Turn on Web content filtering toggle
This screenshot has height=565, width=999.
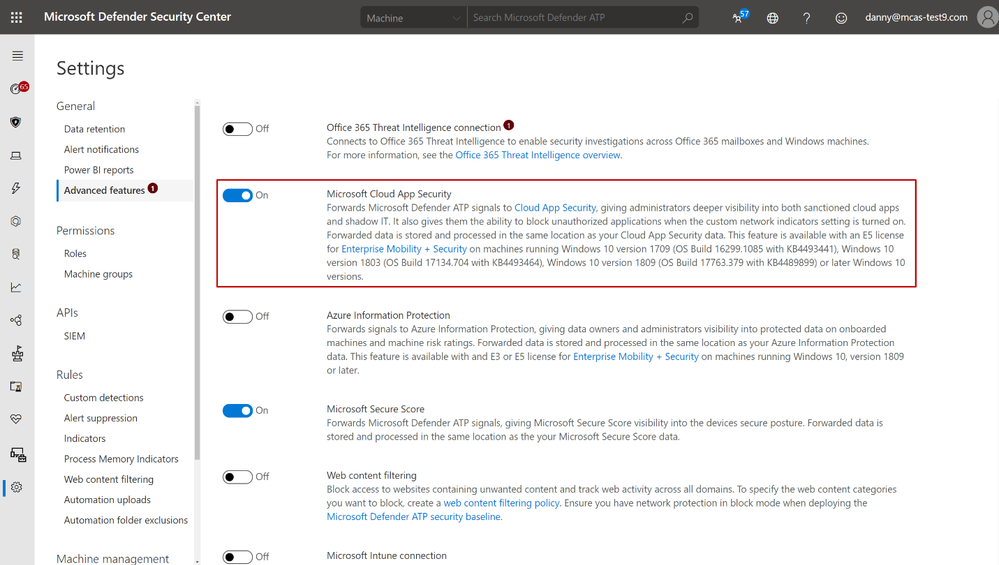[x=238, y=476]
